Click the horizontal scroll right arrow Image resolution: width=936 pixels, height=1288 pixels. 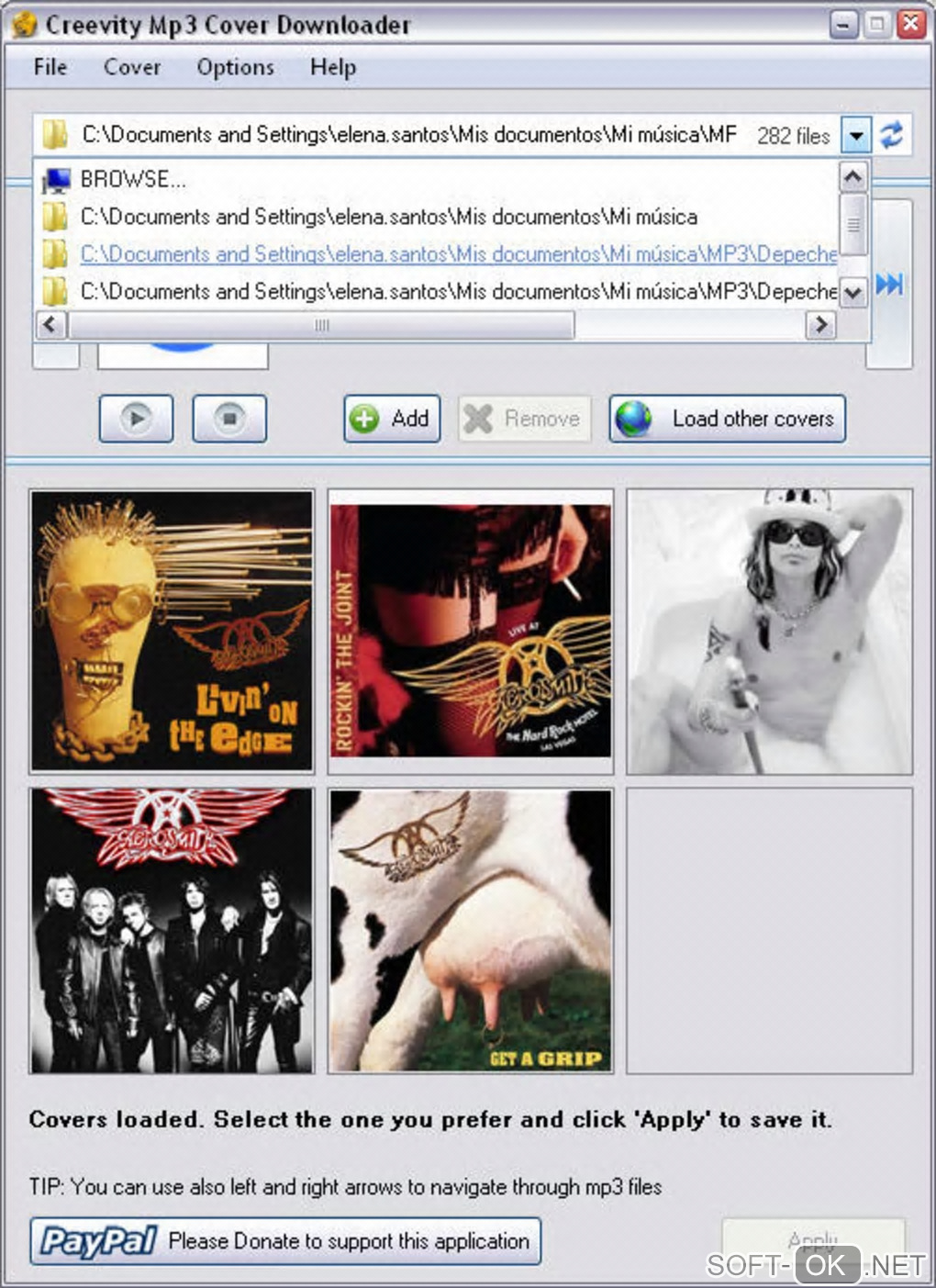coord(820,324)
